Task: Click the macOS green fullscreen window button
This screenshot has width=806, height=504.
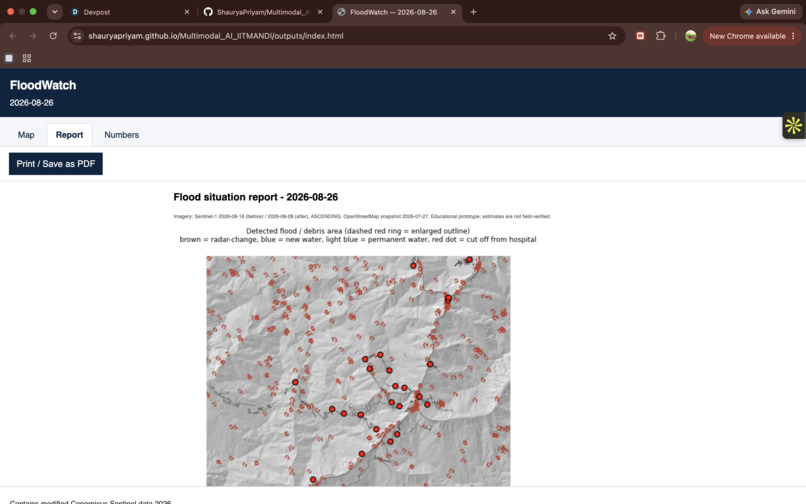Action: [x=33, y=11]
